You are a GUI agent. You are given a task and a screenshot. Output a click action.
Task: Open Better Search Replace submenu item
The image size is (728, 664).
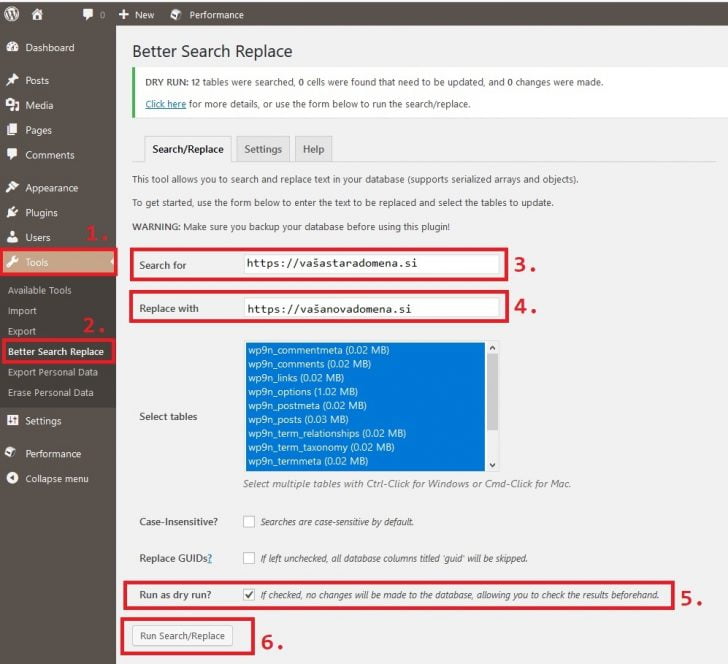[56, 352]
